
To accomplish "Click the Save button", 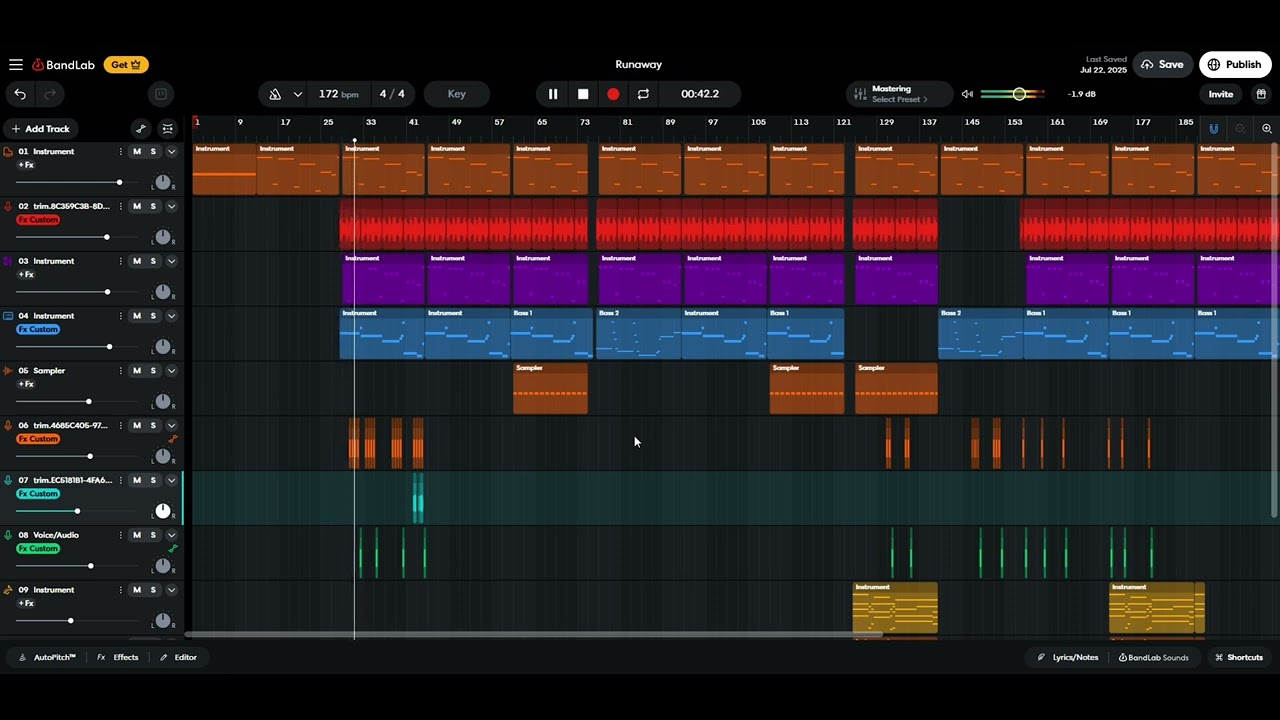I will click(1163, 65).
